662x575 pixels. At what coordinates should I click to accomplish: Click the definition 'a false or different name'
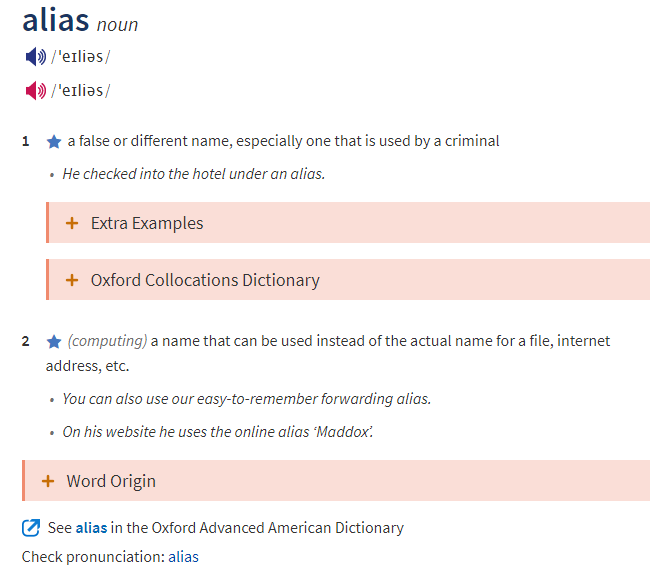point(283,141)
